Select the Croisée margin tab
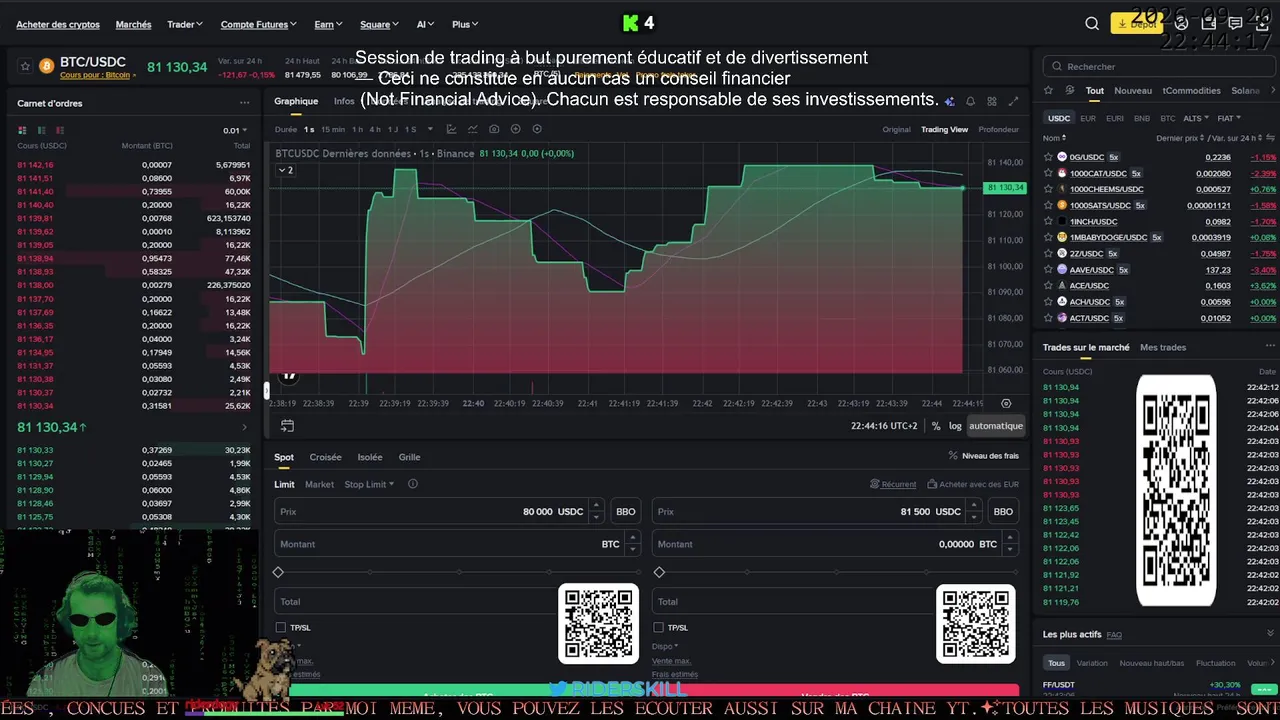Image resolution: width=1280 pixels, height=720 pixels. click(x=325, y=457)
